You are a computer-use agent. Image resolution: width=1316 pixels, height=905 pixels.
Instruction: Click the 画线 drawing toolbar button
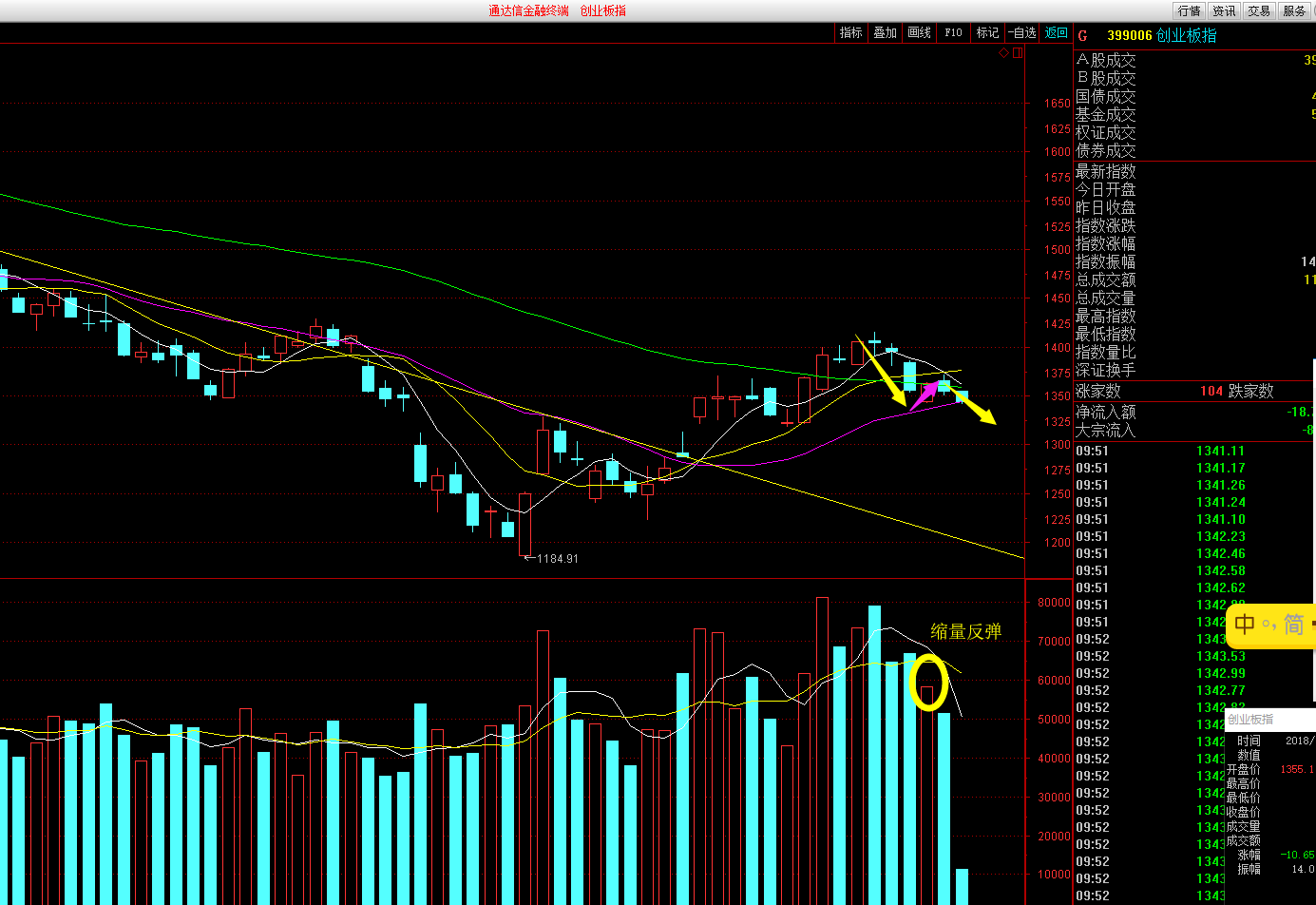point(920,32)
